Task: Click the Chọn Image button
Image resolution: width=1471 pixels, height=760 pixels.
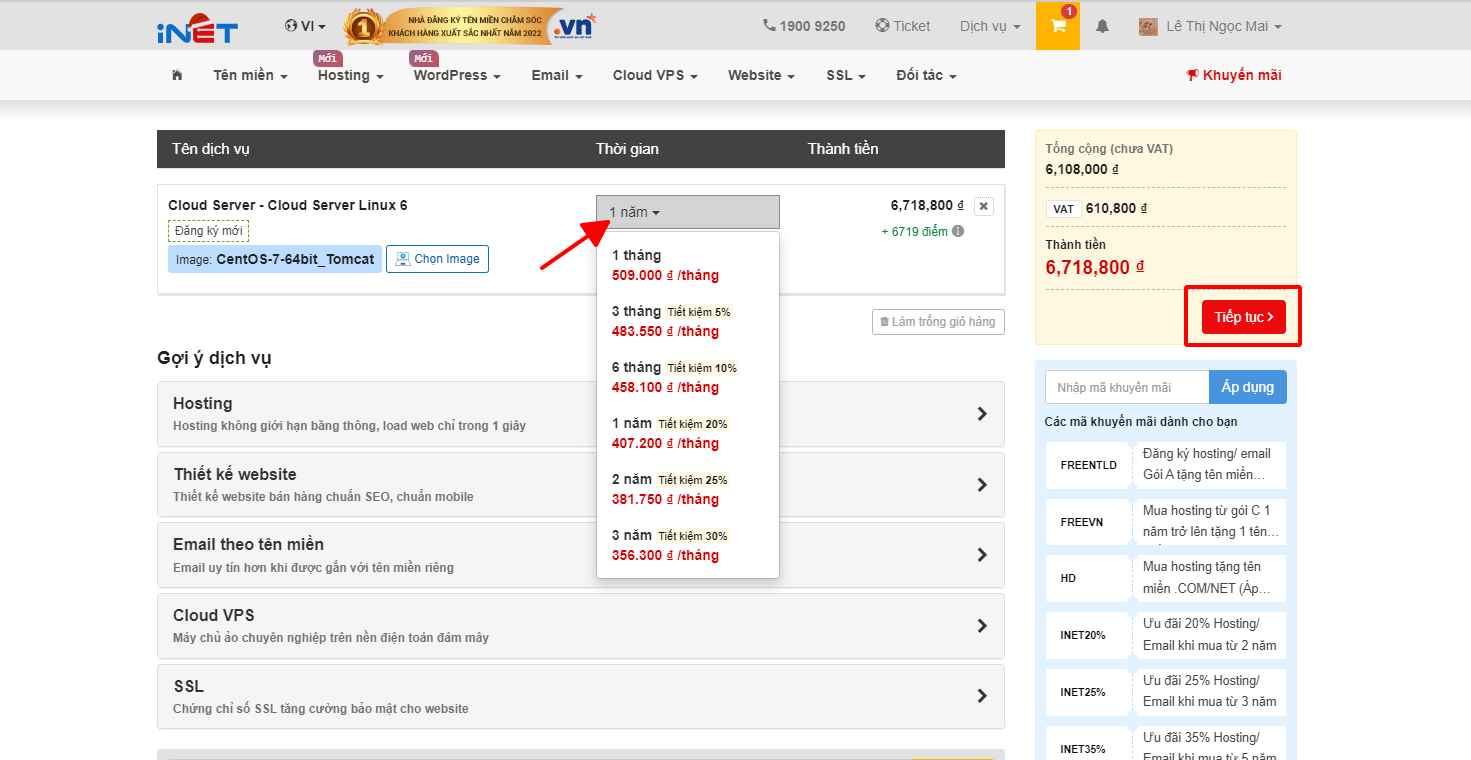Action: 438,259
